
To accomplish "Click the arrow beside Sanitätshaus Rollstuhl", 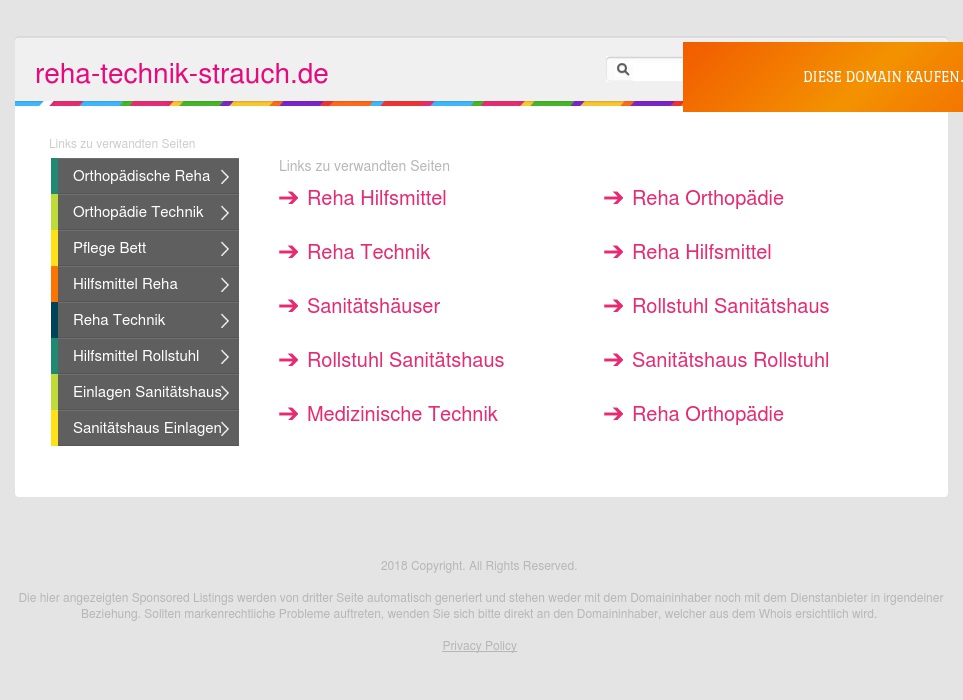I will click(613, 360).
